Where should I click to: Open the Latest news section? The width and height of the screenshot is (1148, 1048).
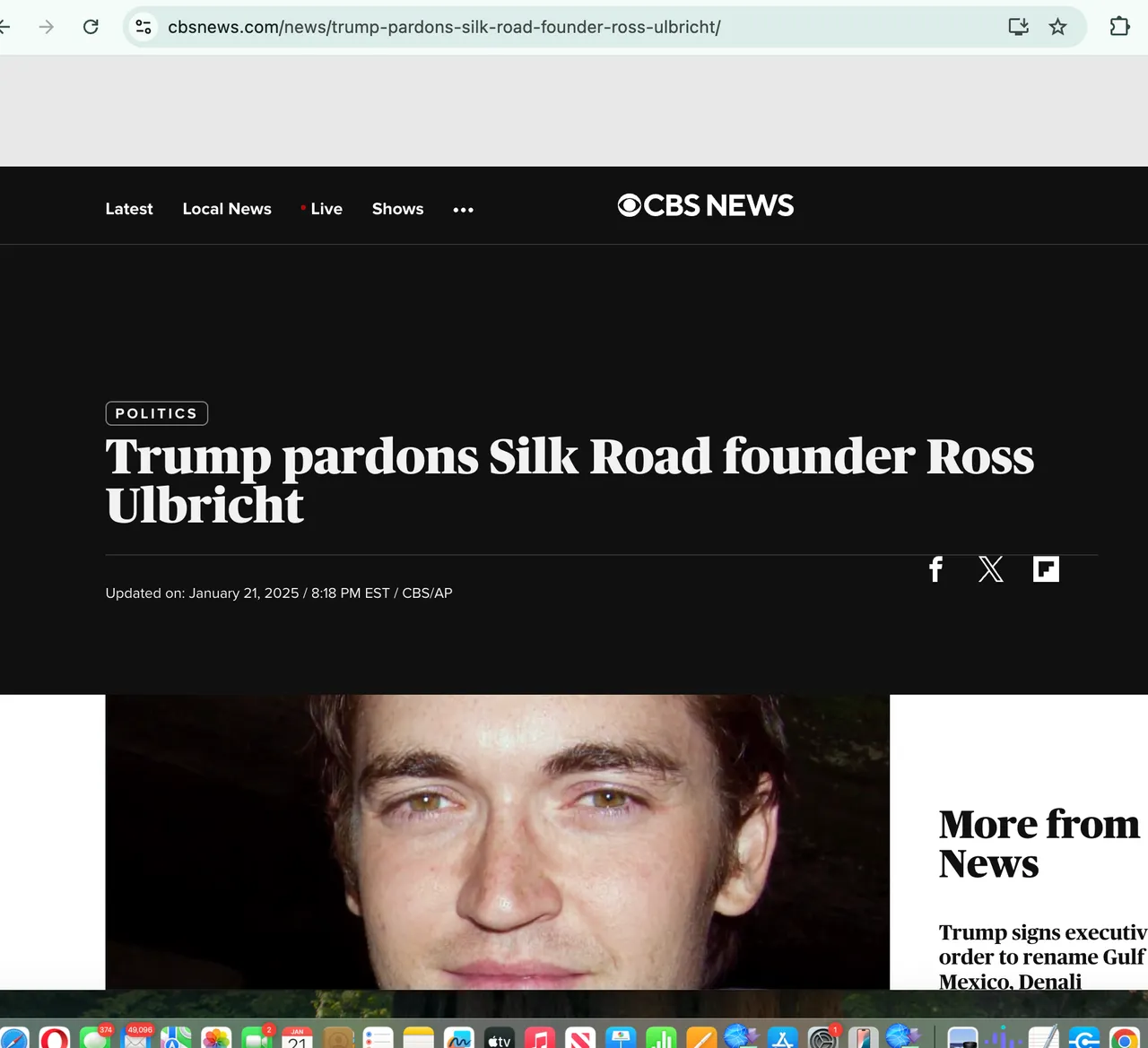click(129, 209)
